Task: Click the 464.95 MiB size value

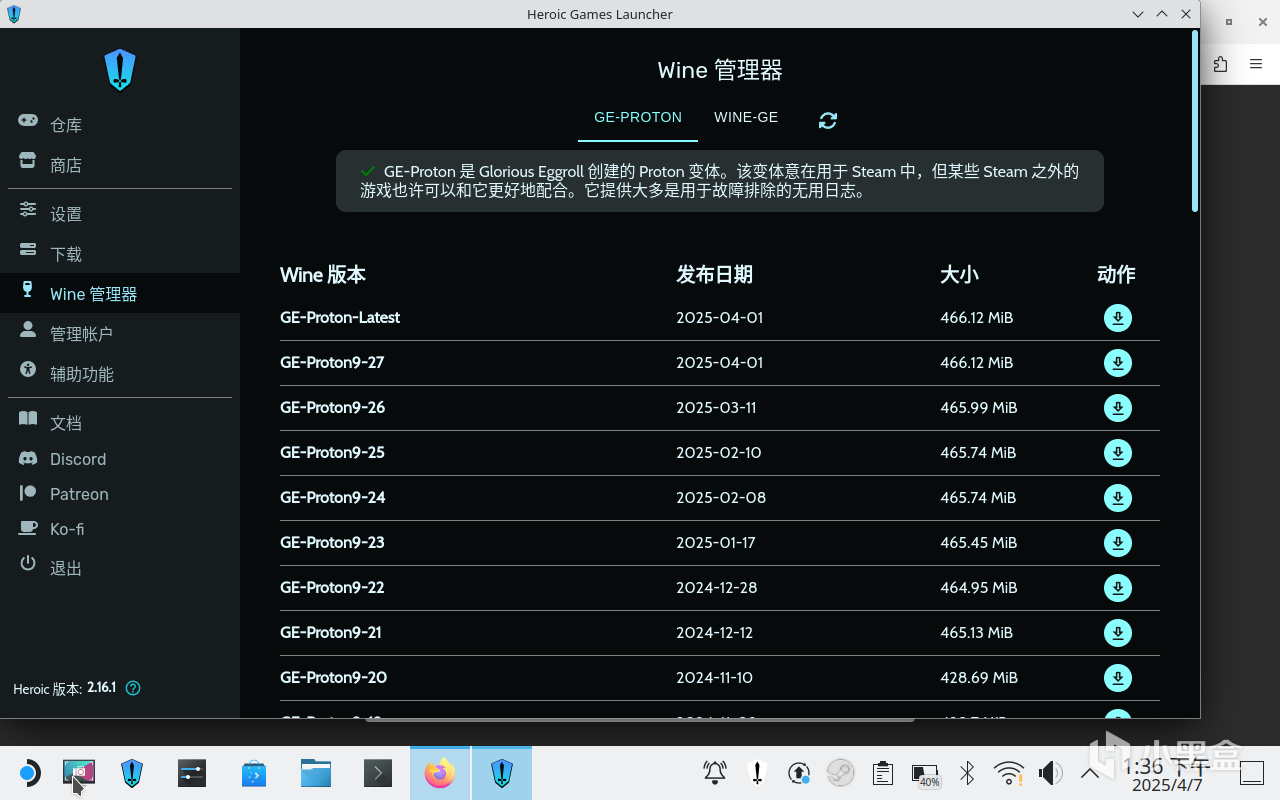Action: (979, 588)
